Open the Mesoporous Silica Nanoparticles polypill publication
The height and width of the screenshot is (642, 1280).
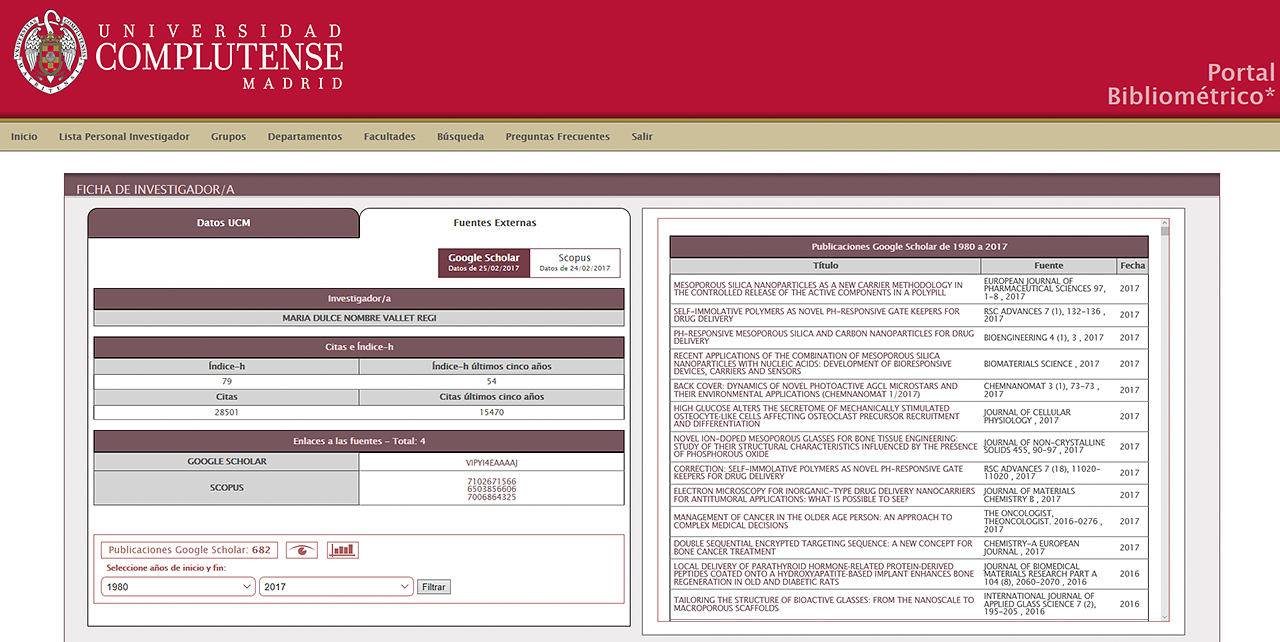tap(818, 289)
